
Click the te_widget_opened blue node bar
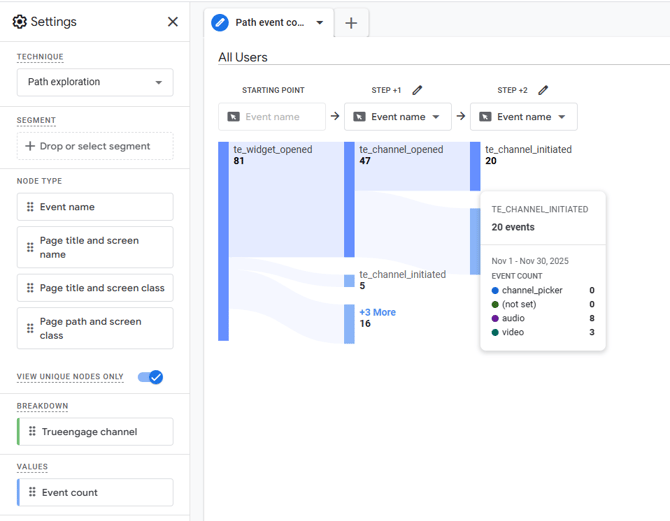coord(223,240)
